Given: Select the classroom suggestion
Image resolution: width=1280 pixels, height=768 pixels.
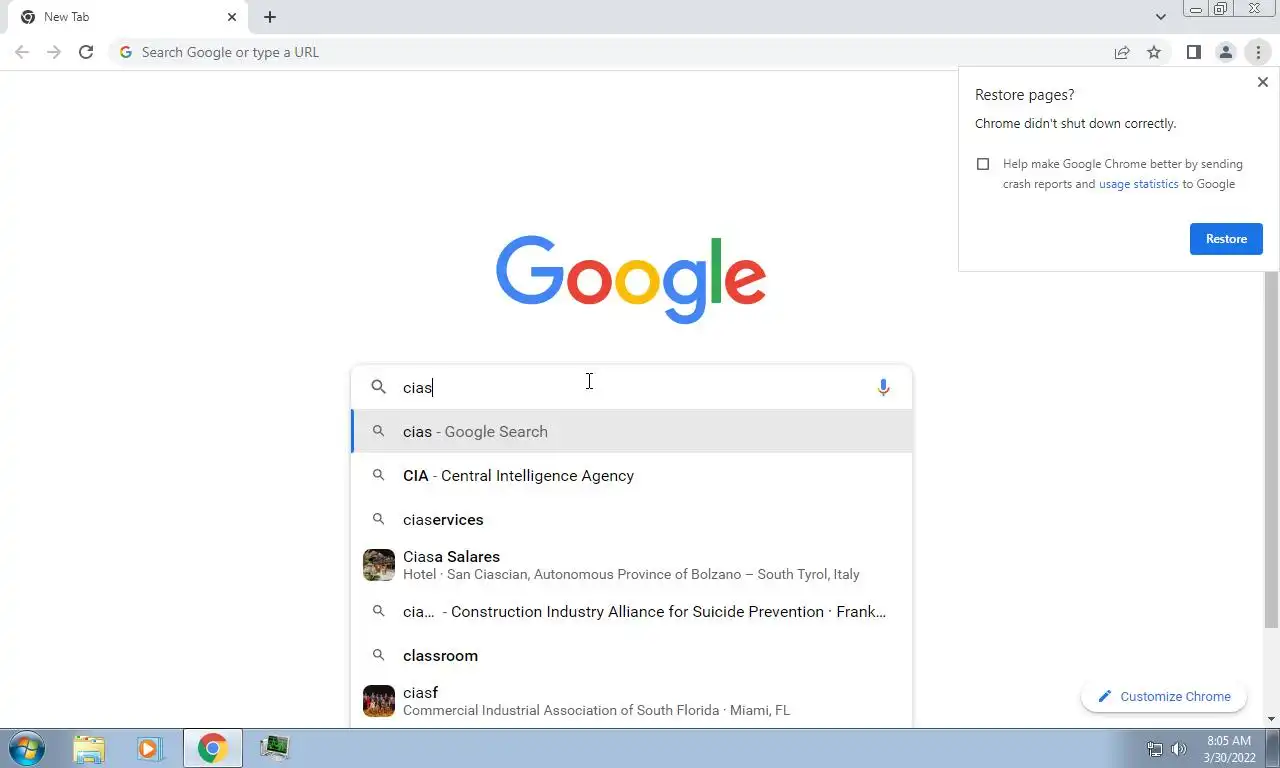Looking at the screenshot, I should pos(632,656).
